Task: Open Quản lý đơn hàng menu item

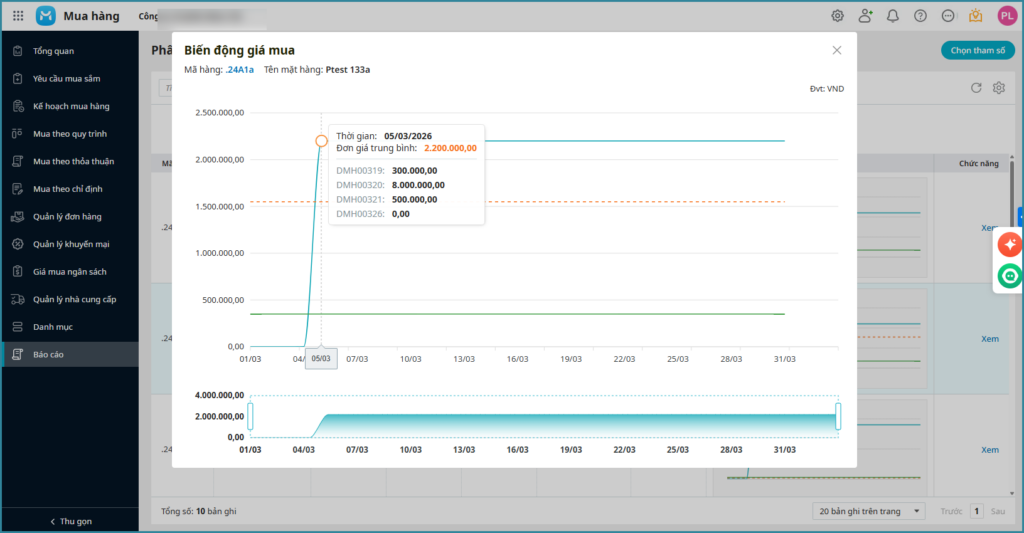Action: click(67, 216)
